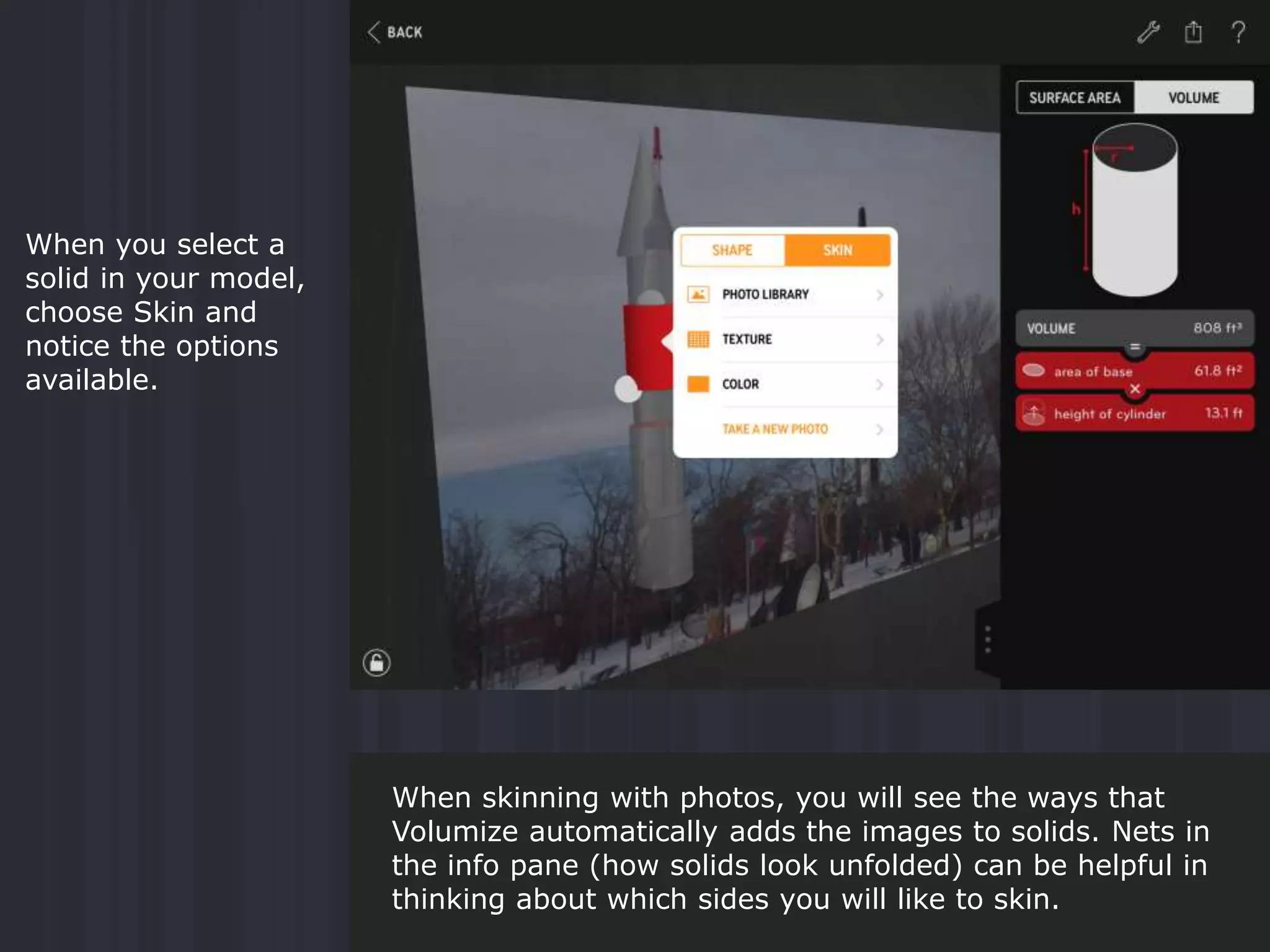Tap the share export icon
Screen dimensions: 1270x952
[1193, 32]
